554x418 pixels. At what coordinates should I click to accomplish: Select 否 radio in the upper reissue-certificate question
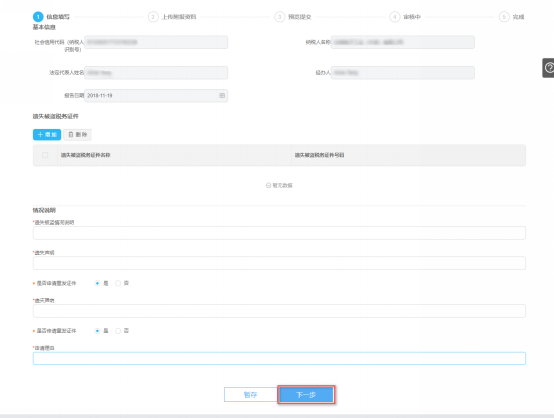(x=118, y=283)
